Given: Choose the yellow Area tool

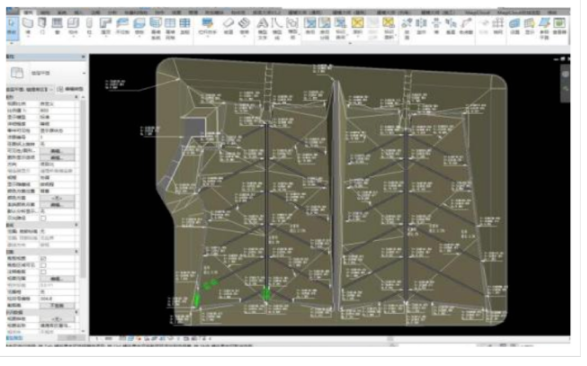Looking at the screenshot, I should pos(358,27).
